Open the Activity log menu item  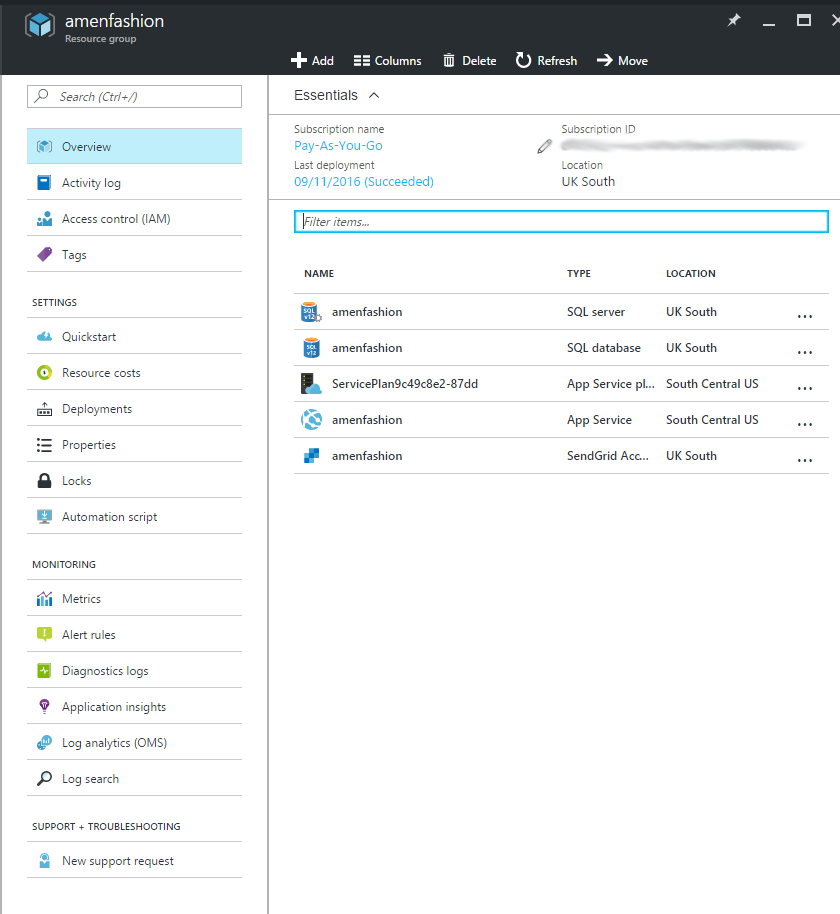pyautogui.click(x=134, y=182)
